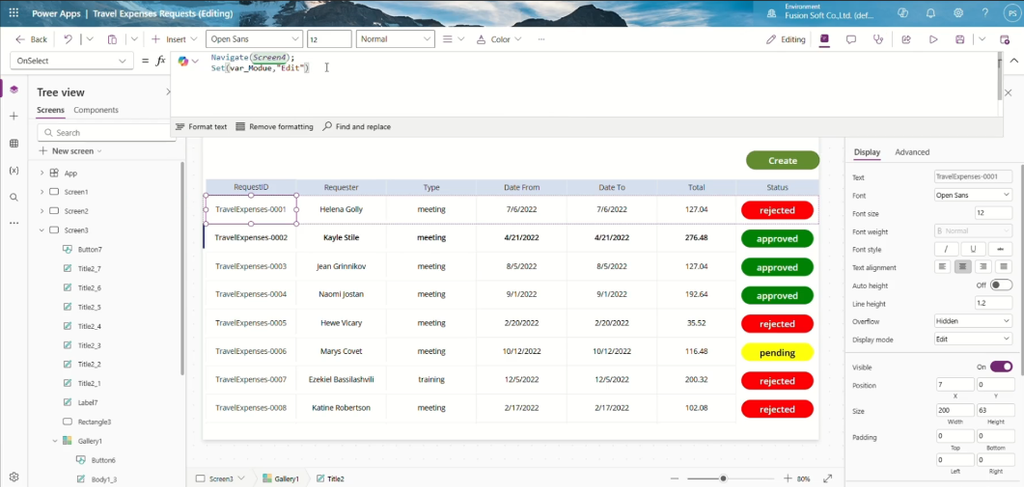1024x487 pixels.
Task: Open the Copilot formula assistant icon
Action: tap(183, 61)
